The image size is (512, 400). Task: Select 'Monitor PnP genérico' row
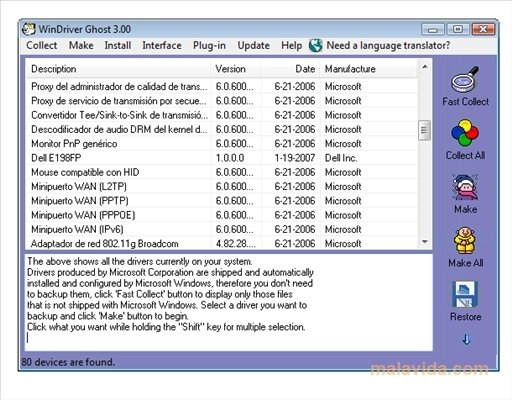click(222, 144)
